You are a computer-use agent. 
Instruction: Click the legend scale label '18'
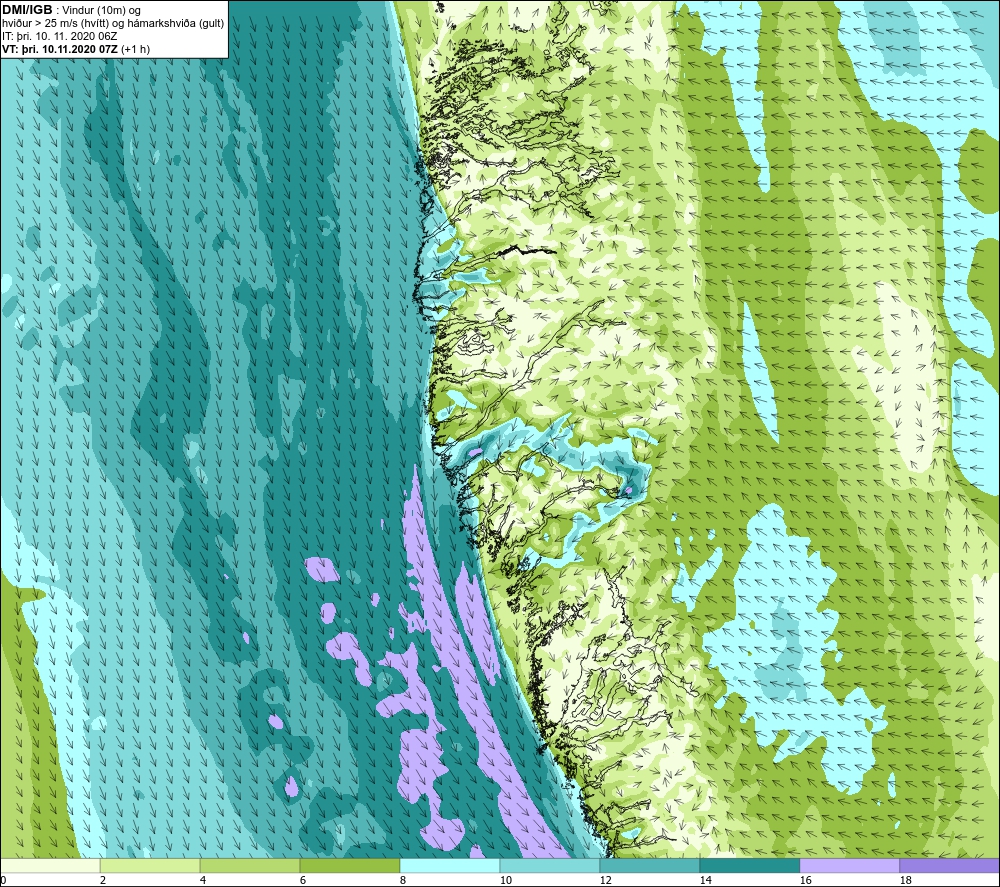click(906, 881)
